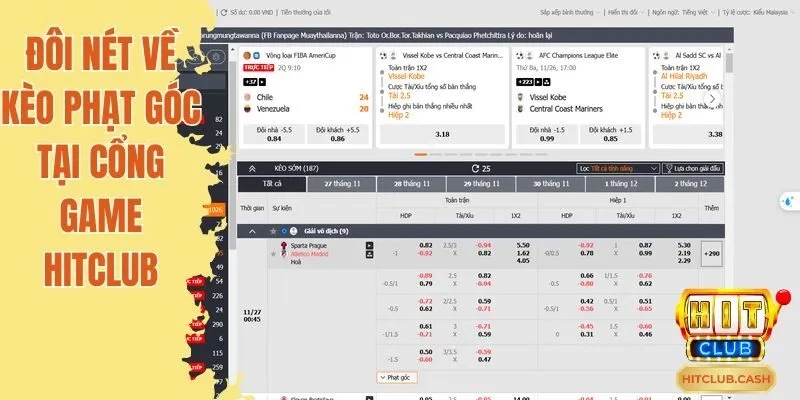Bet Đội nhà -5.5 at 0.84
Image resolution: width=800 pixels, height=400 pixels.
274,134
